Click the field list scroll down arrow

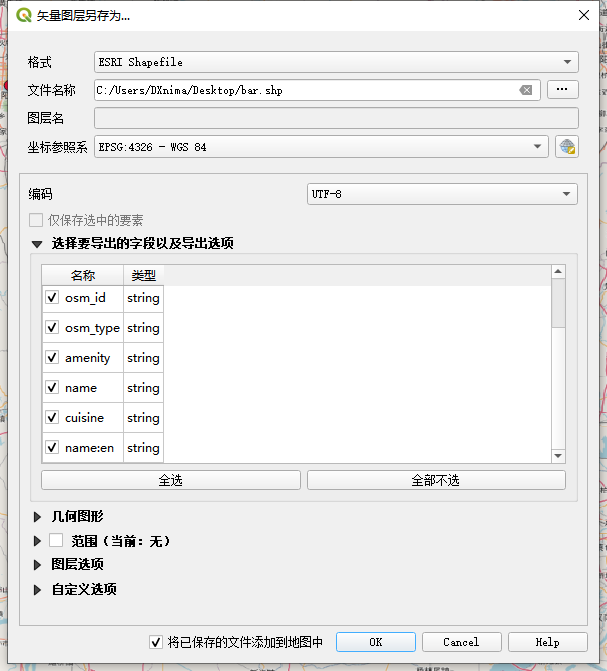click(558, 456)
